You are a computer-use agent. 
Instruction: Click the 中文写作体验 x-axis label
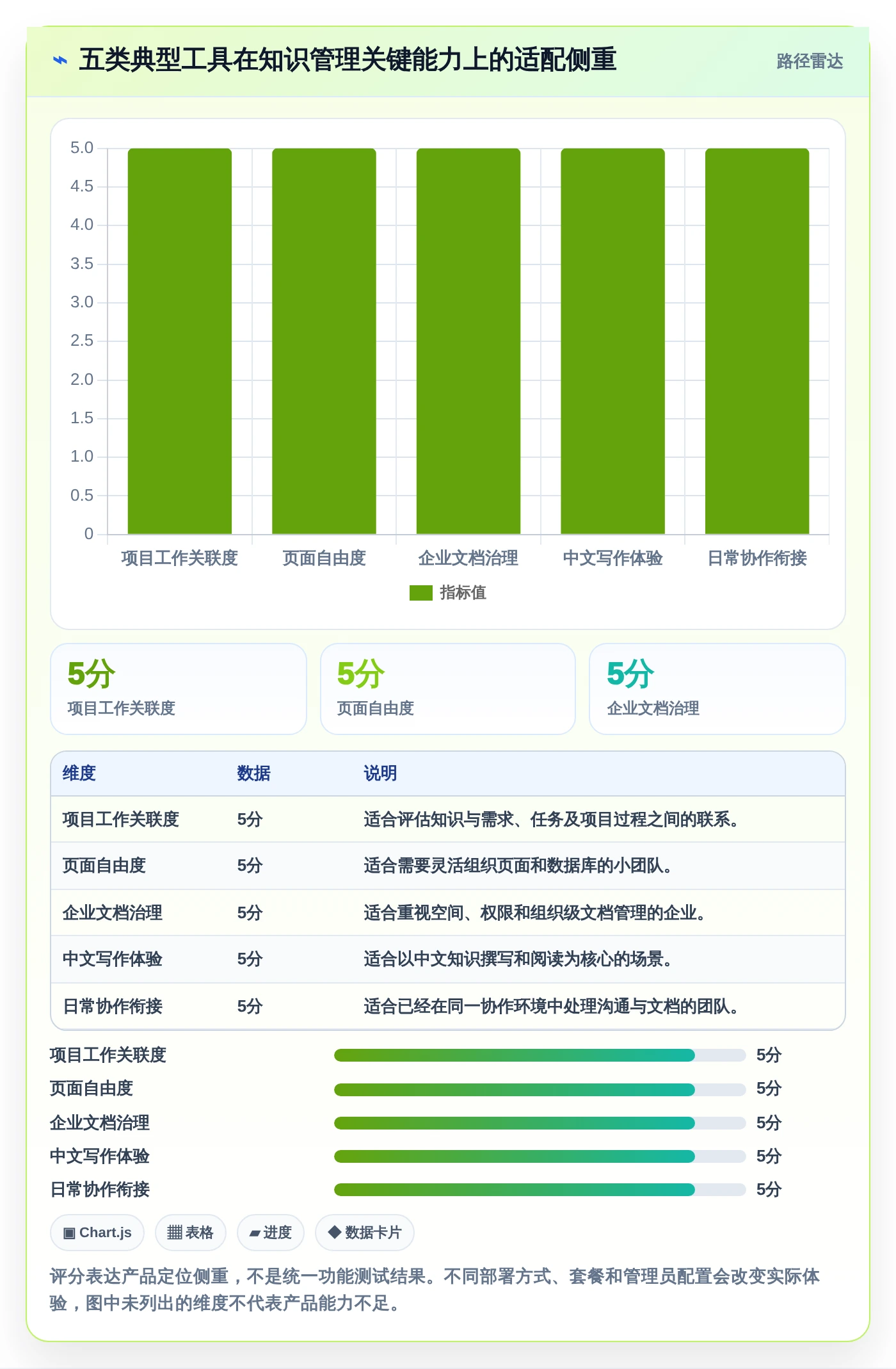[x=612, y=558]
